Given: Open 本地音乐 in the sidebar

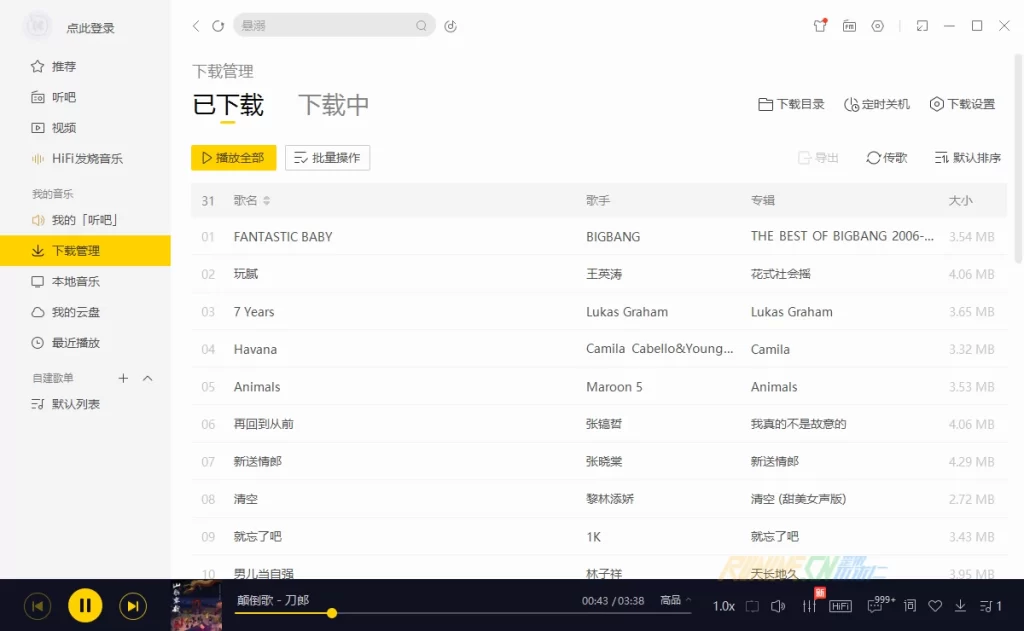Looking at the screenshot, I should (76, 282).
